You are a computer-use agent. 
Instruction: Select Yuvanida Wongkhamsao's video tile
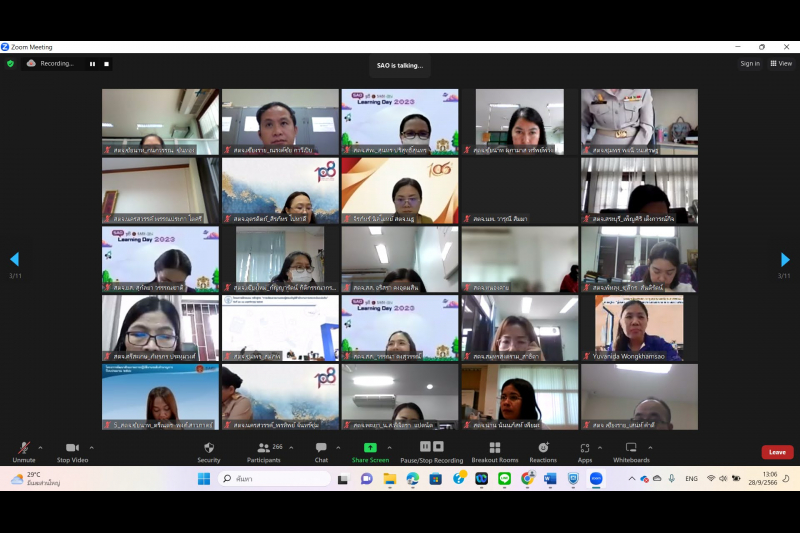pos(639,327)
